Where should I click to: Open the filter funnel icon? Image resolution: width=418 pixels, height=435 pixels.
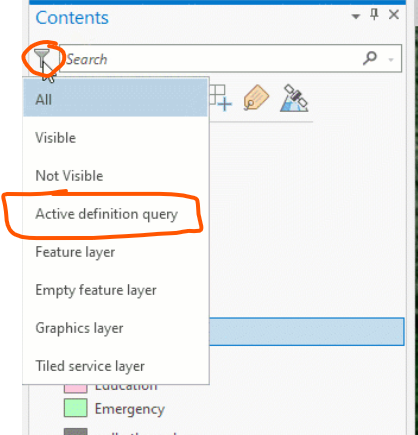42,57
